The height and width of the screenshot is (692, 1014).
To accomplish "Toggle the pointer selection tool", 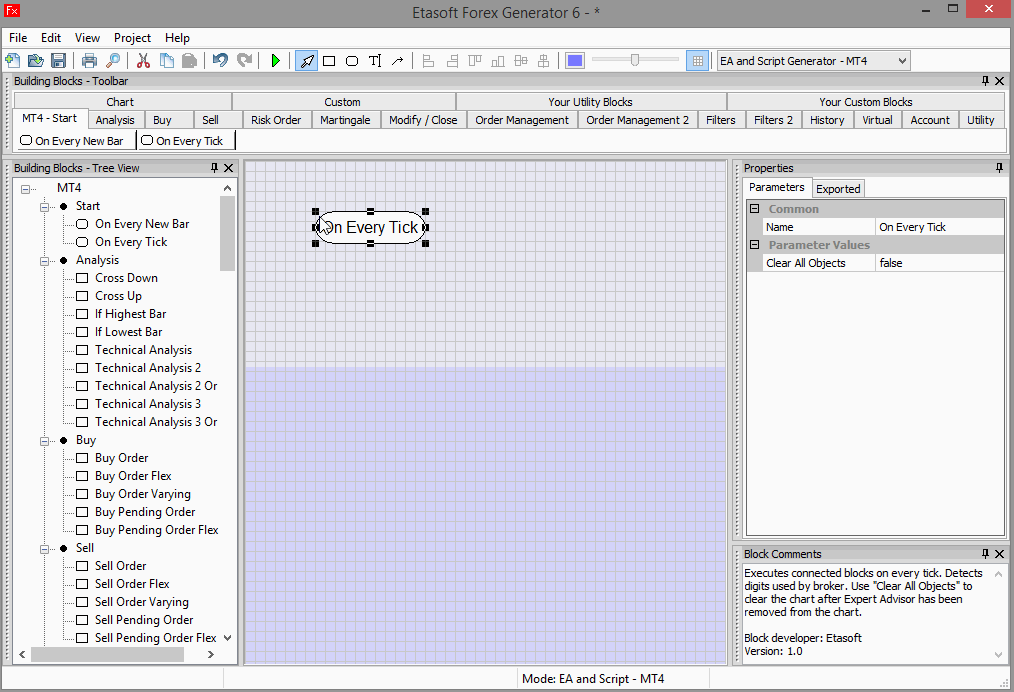I will coord(306,61).
